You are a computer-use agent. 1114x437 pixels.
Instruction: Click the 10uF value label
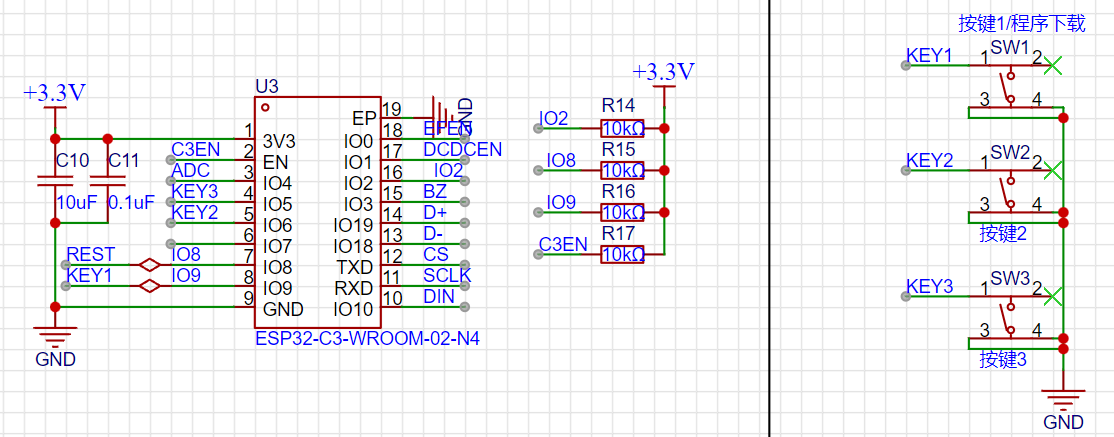[x=77, y=203]
